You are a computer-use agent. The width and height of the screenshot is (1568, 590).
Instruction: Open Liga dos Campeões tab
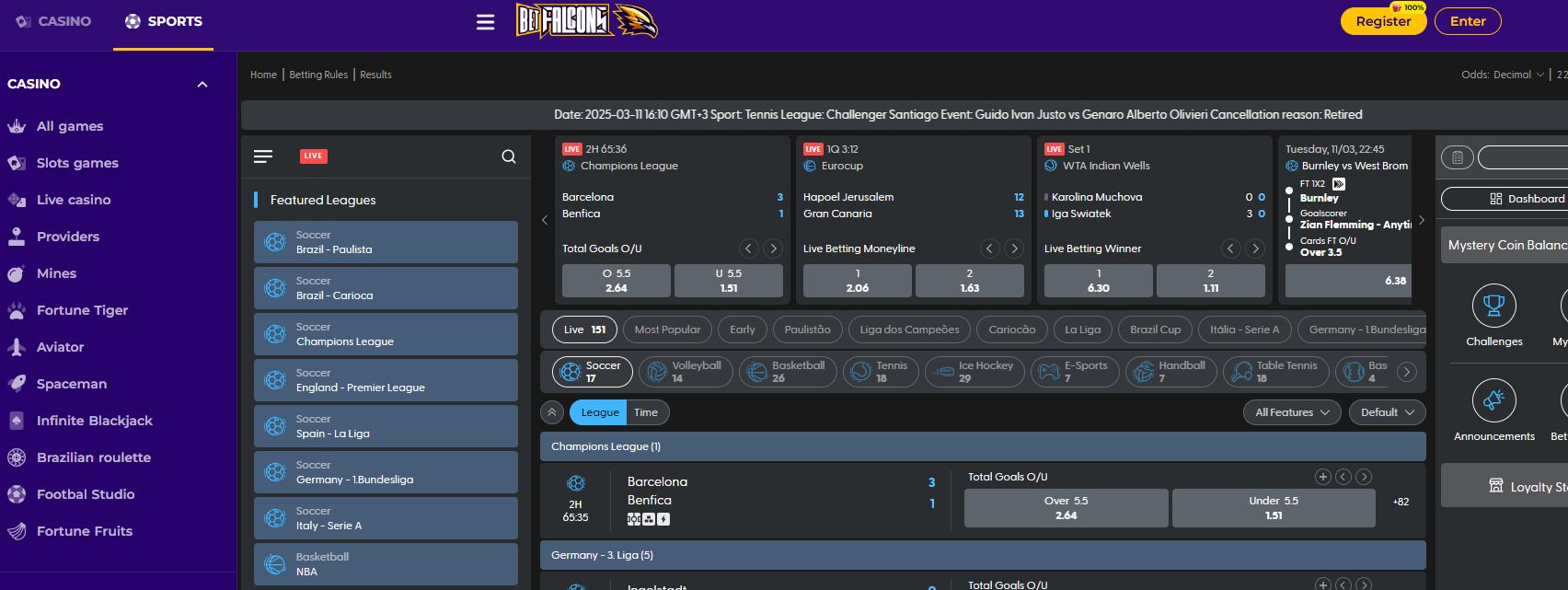(909, 330)
